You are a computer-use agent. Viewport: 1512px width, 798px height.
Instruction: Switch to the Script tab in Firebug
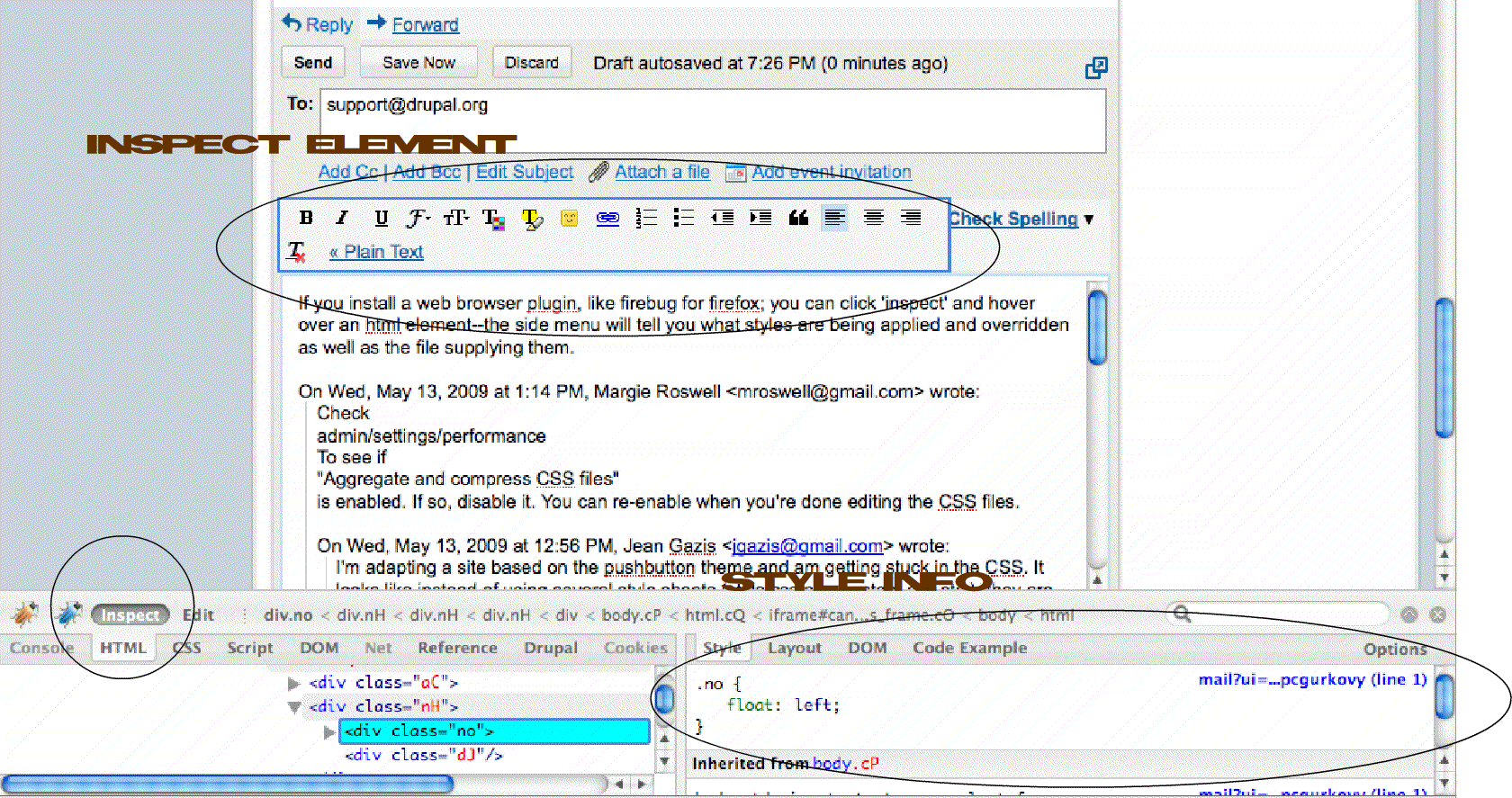[x=249, y=648]
